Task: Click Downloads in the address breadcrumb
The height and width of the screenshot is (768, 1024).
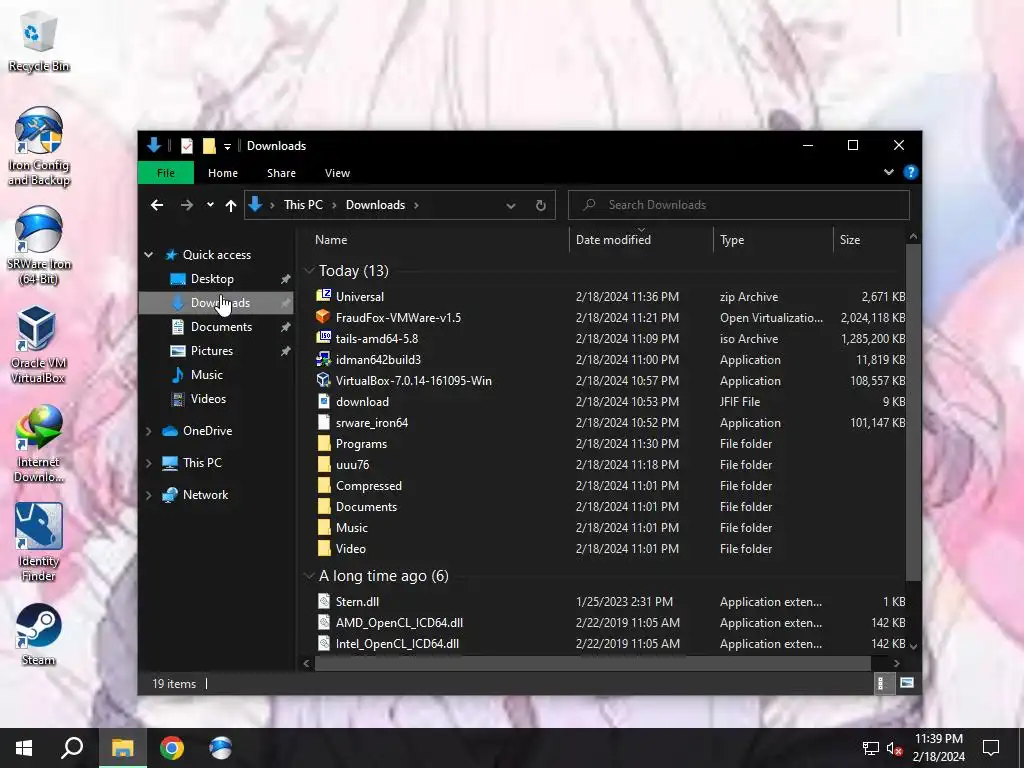Action: click(x=376, y=205)
